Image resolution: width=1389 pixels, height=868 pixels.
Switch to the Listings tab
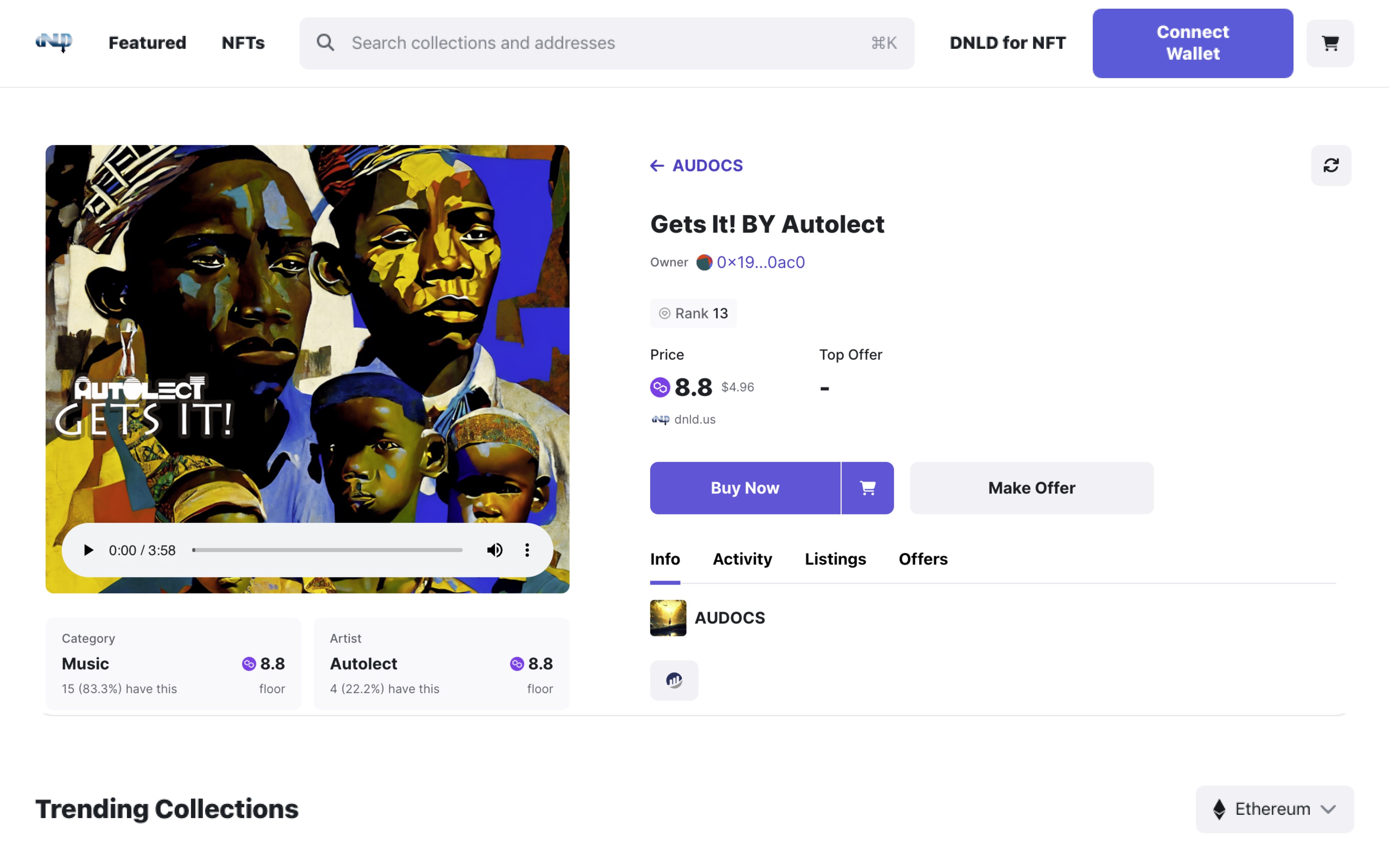pyautogui.click(x=835, y=559)
